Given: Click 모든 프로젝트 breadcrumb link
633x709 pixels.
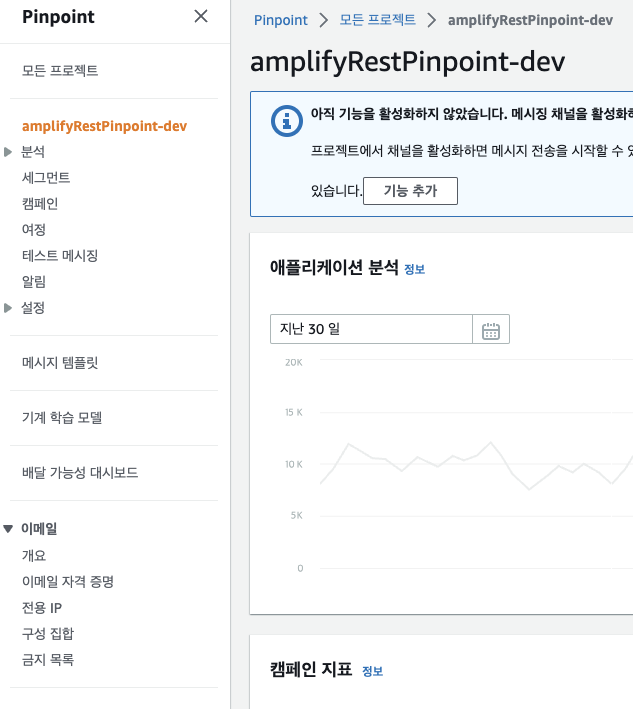Looking at the screenshot, I should coord(378,20).
